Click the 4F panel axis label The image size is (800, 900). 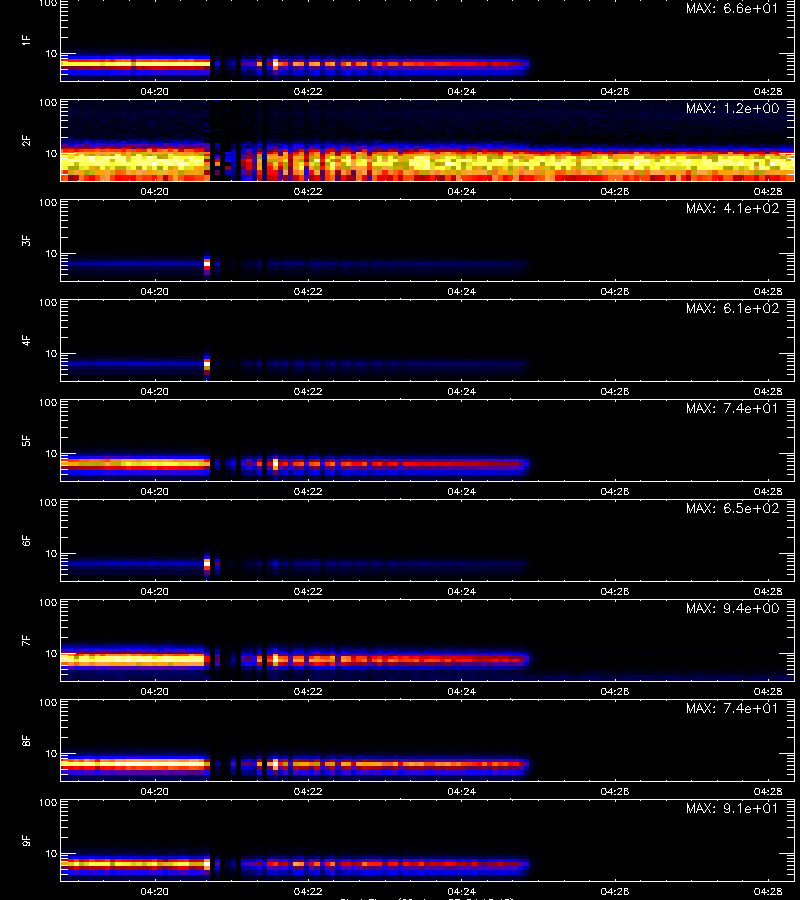coord(26,340)
